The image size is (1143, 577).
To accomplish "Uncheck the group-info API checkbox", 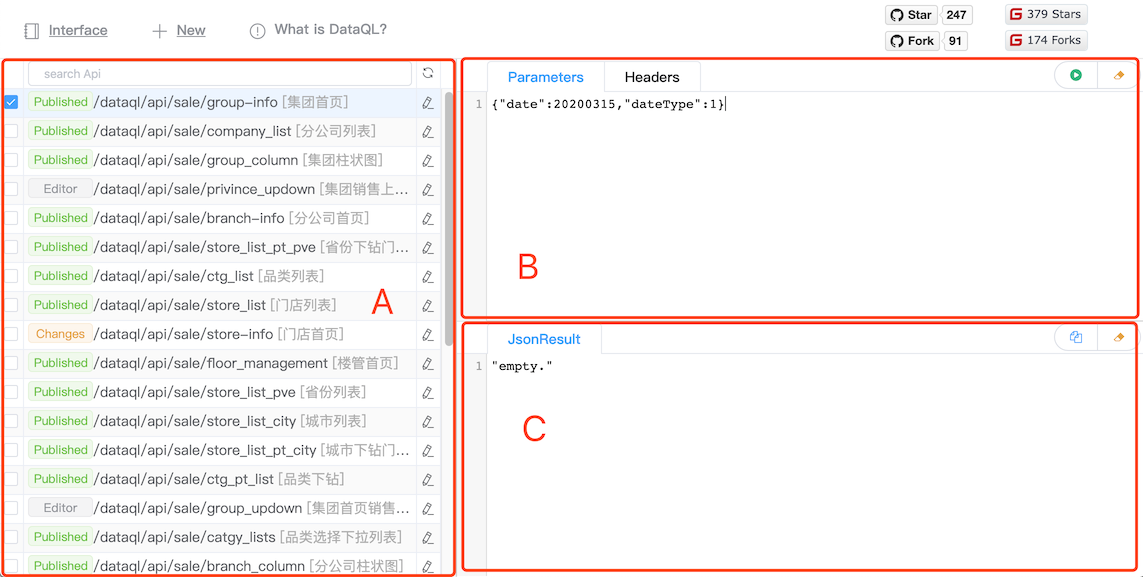I will (x=10, y=102).
